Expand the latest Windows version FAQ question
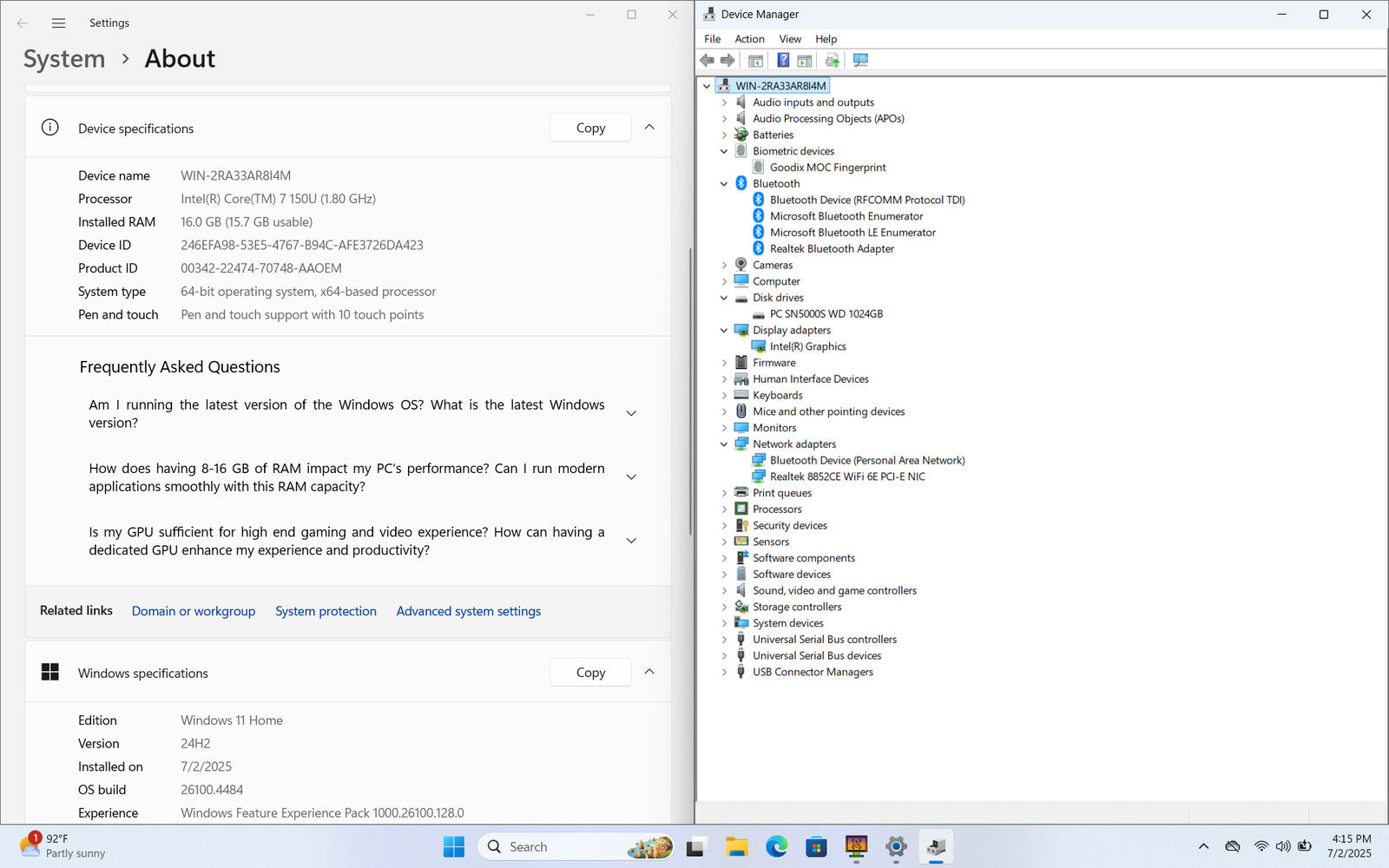Image resolution: width=1389 pixels, height=868 pixels. (x=631, y=414)
